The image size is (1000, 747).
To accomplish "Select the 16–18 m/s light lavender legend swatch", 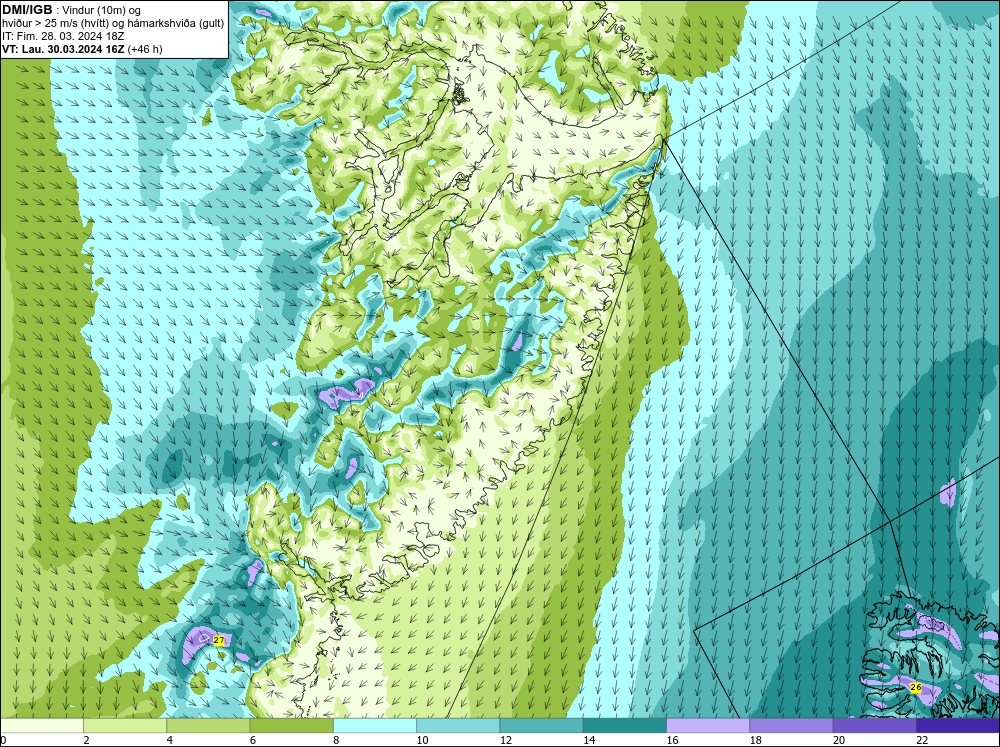I will [x=708, y=726].
